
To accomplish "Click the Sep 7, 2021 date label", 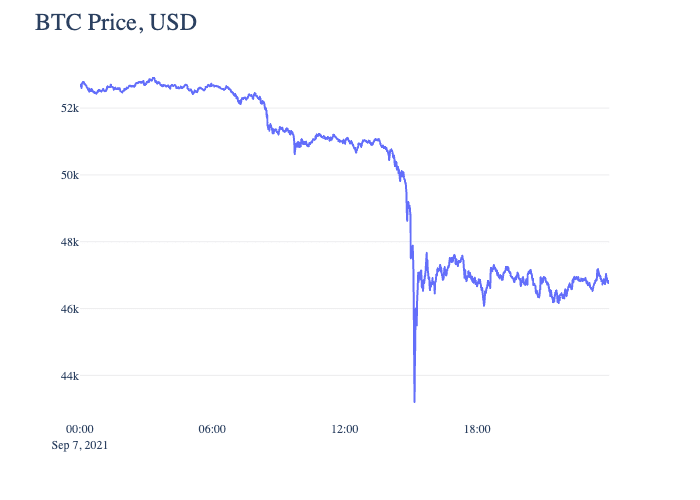I will 79,445.
